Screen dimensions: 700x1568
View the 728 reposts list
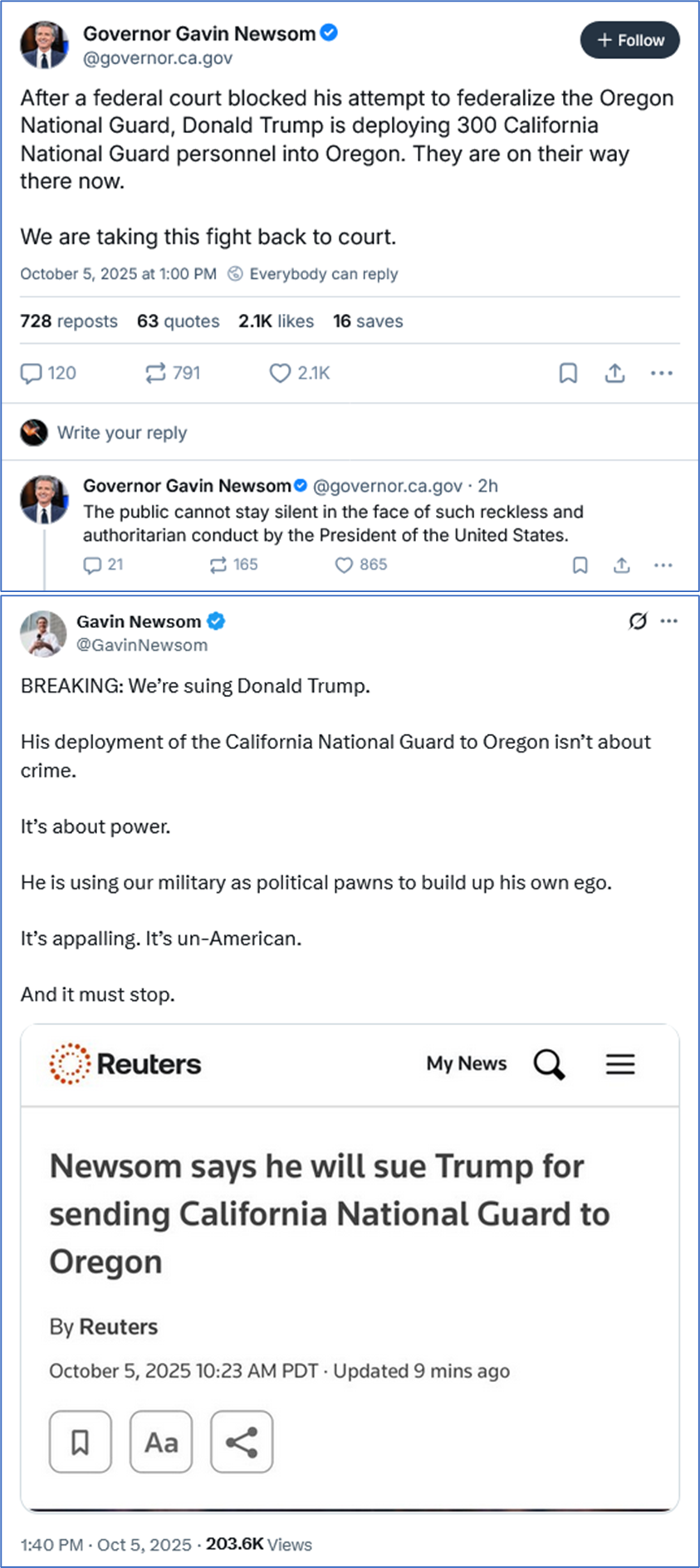[69, 321]
